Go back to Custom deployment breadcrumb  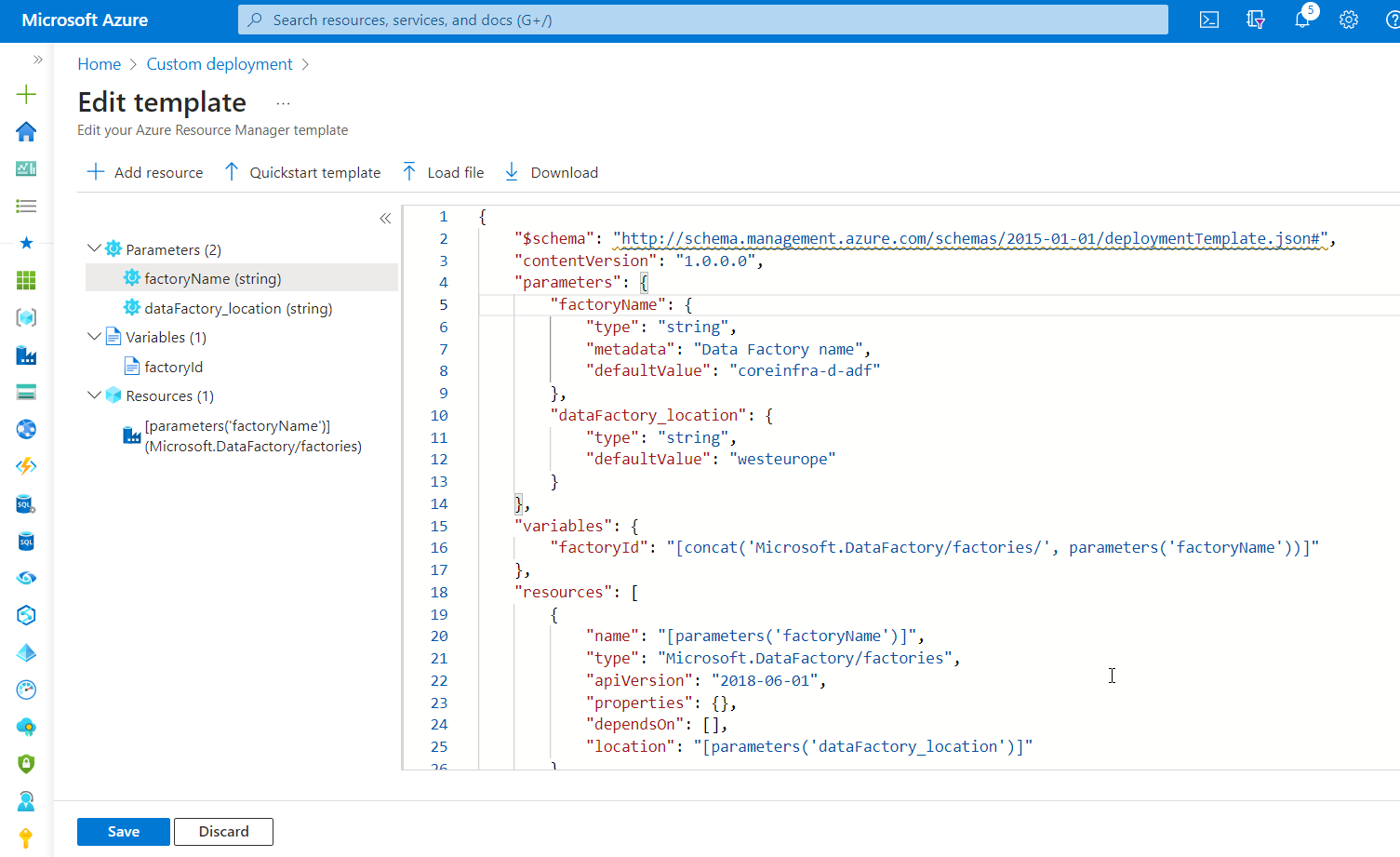[x=220, y=64]
